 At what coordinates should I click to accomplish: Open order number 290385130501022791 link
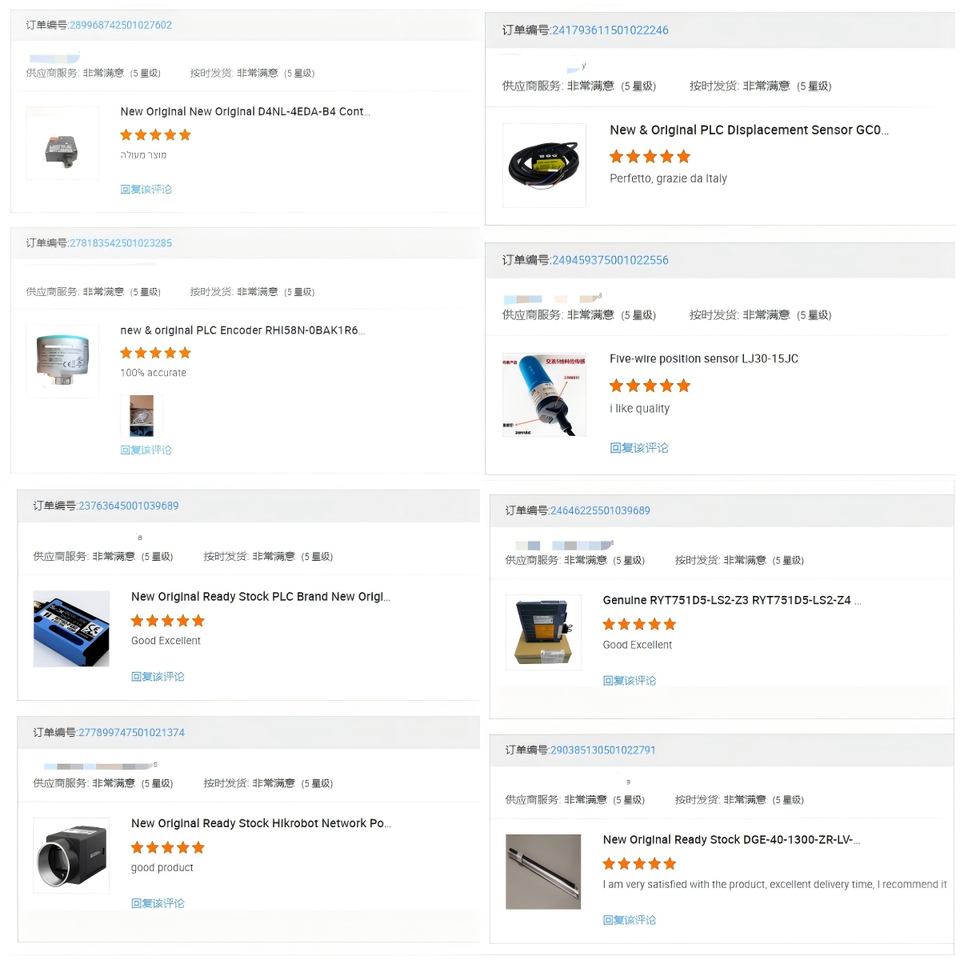click(602, 750)
